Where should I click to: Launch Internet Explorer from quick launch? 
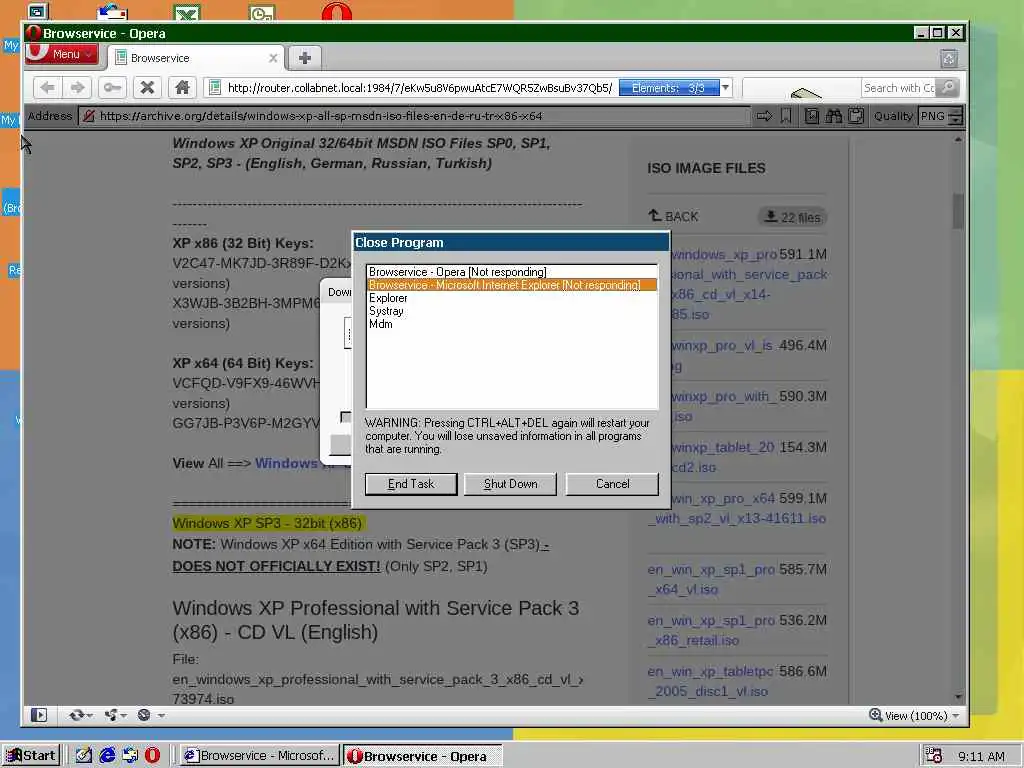[107, 756]
